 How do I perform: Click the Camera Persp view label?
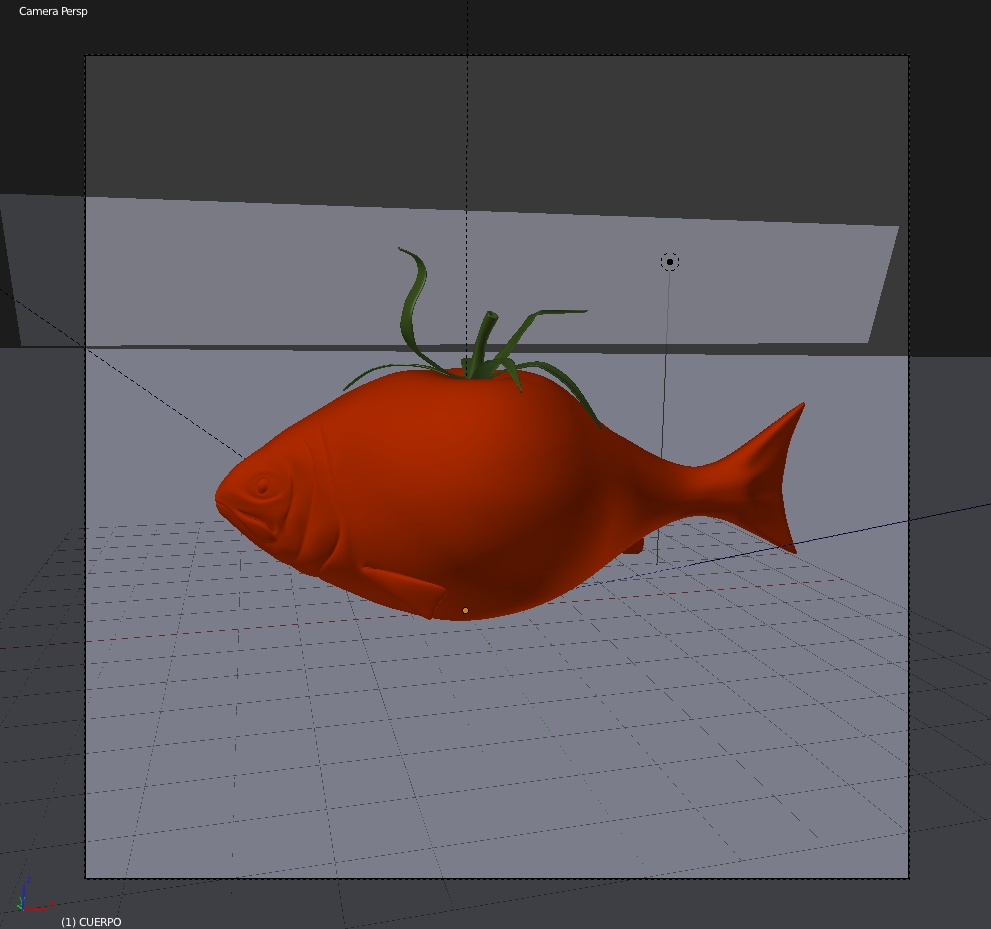[x=53, y=11]
